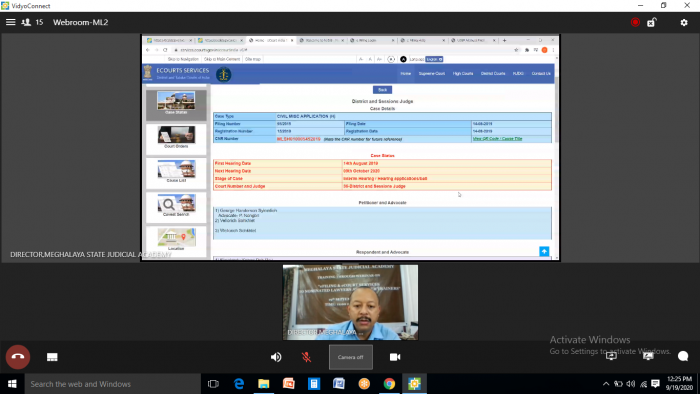Select NJDG in shared eCourts navigation

(x=518, y=74)
